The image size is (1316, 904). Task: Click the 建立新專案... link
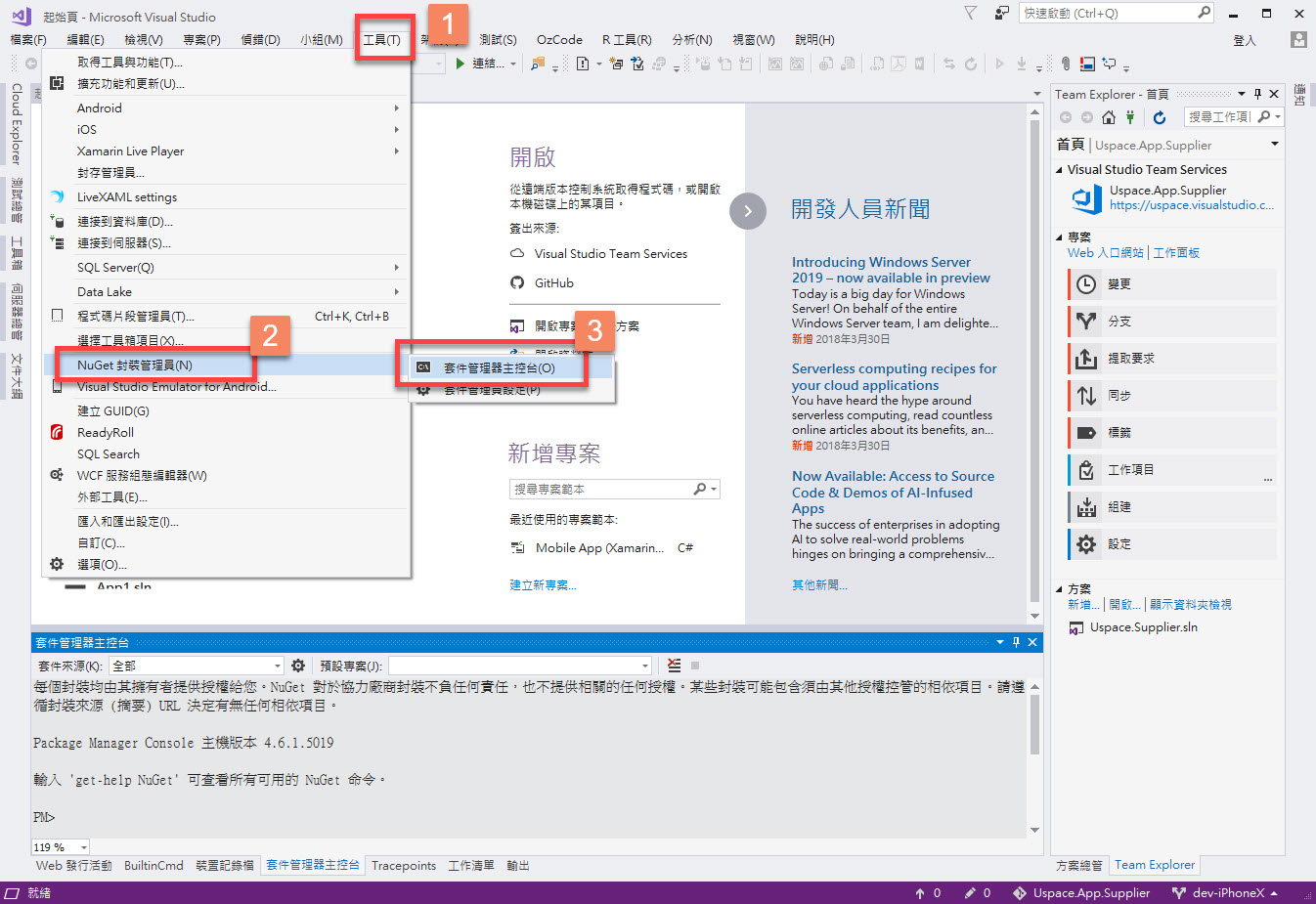(543, 585)
